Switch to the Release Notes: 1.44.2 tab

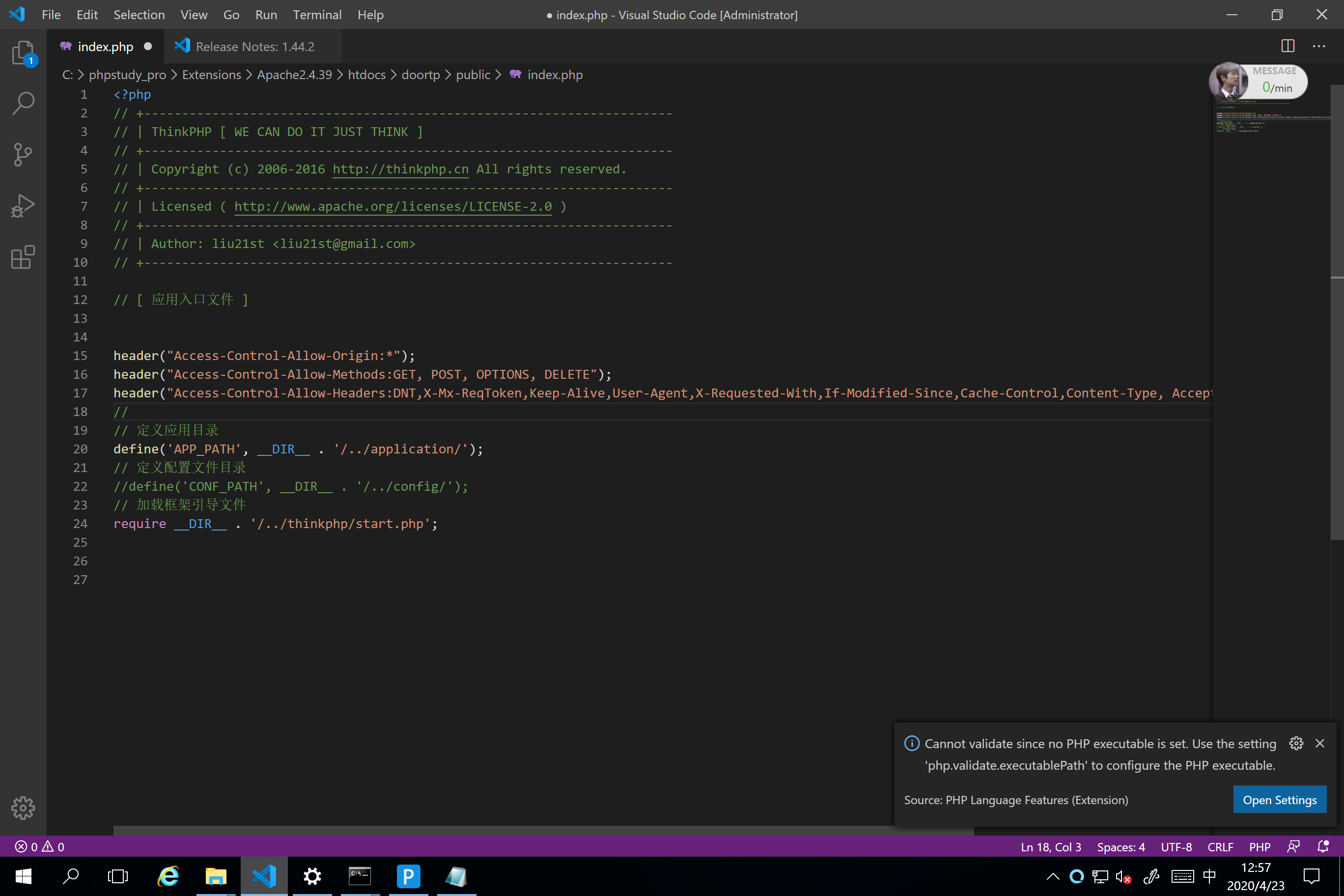(x=253, y=46)
